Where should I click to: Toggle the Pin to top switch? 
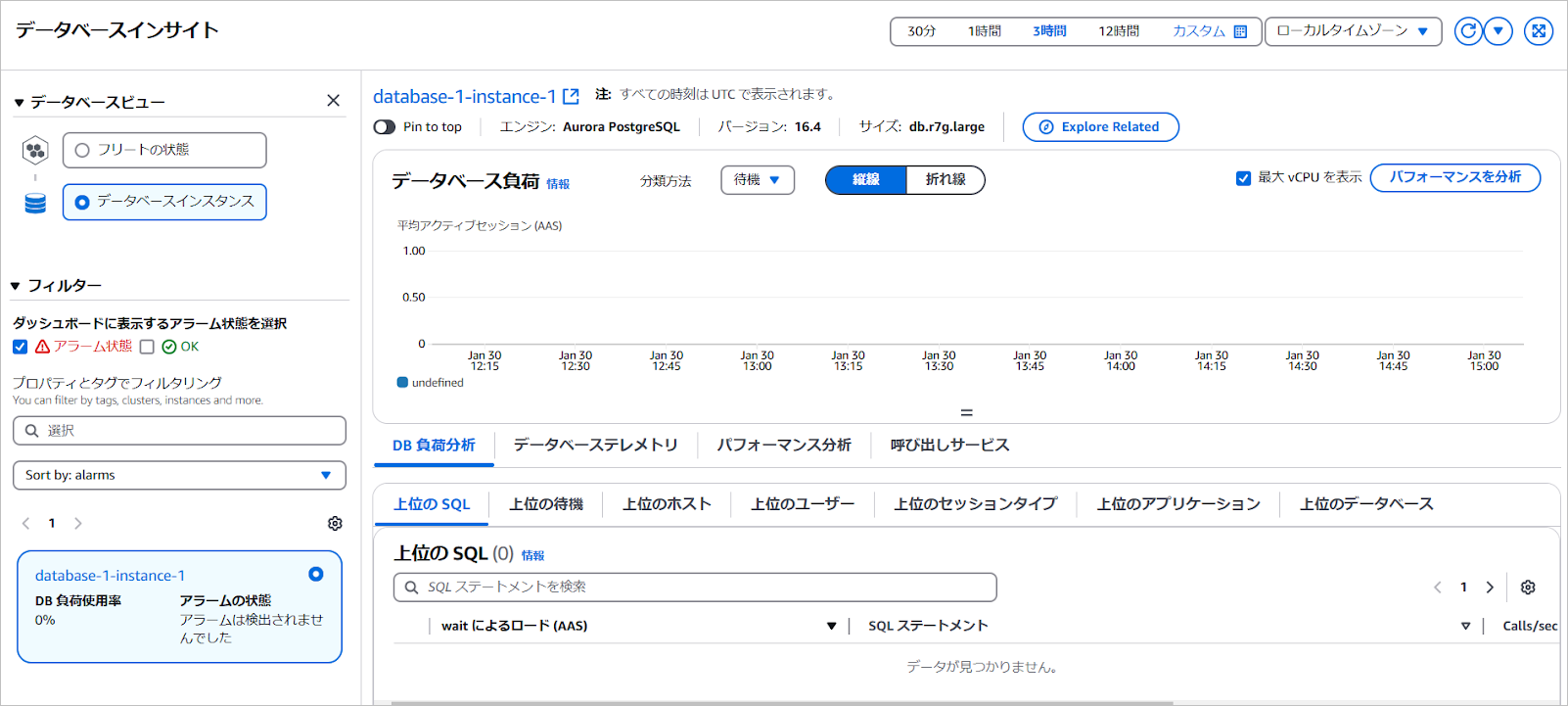385,127
